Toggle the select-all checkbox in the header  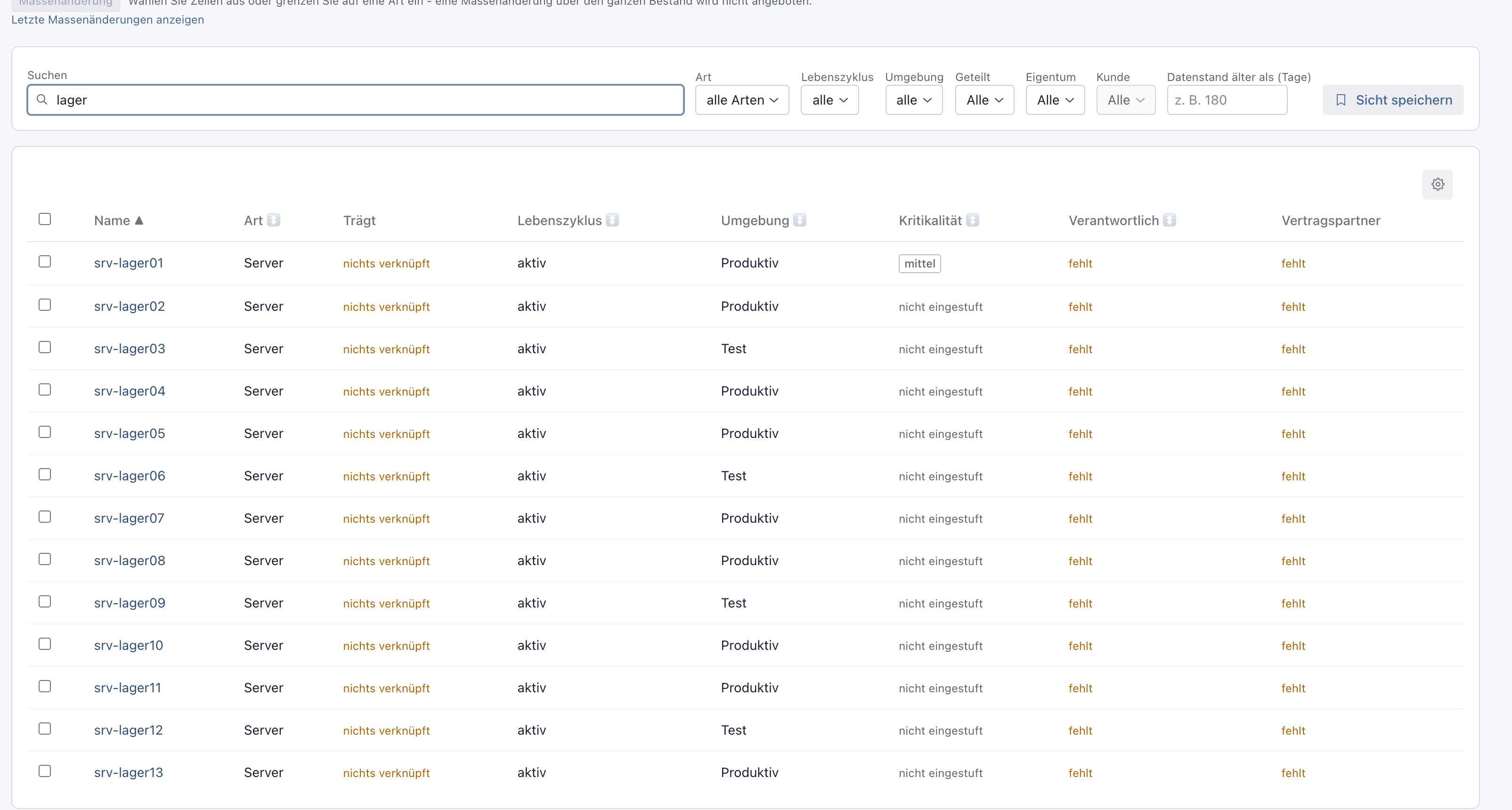45,219
